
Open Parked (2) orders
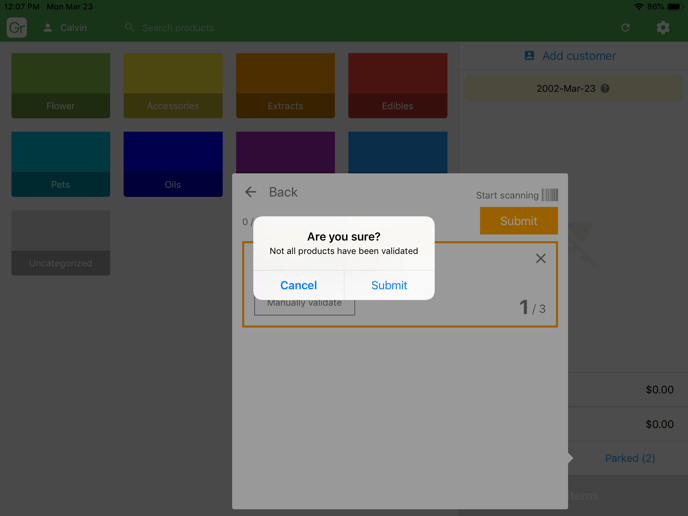click(x=630, y=458)
